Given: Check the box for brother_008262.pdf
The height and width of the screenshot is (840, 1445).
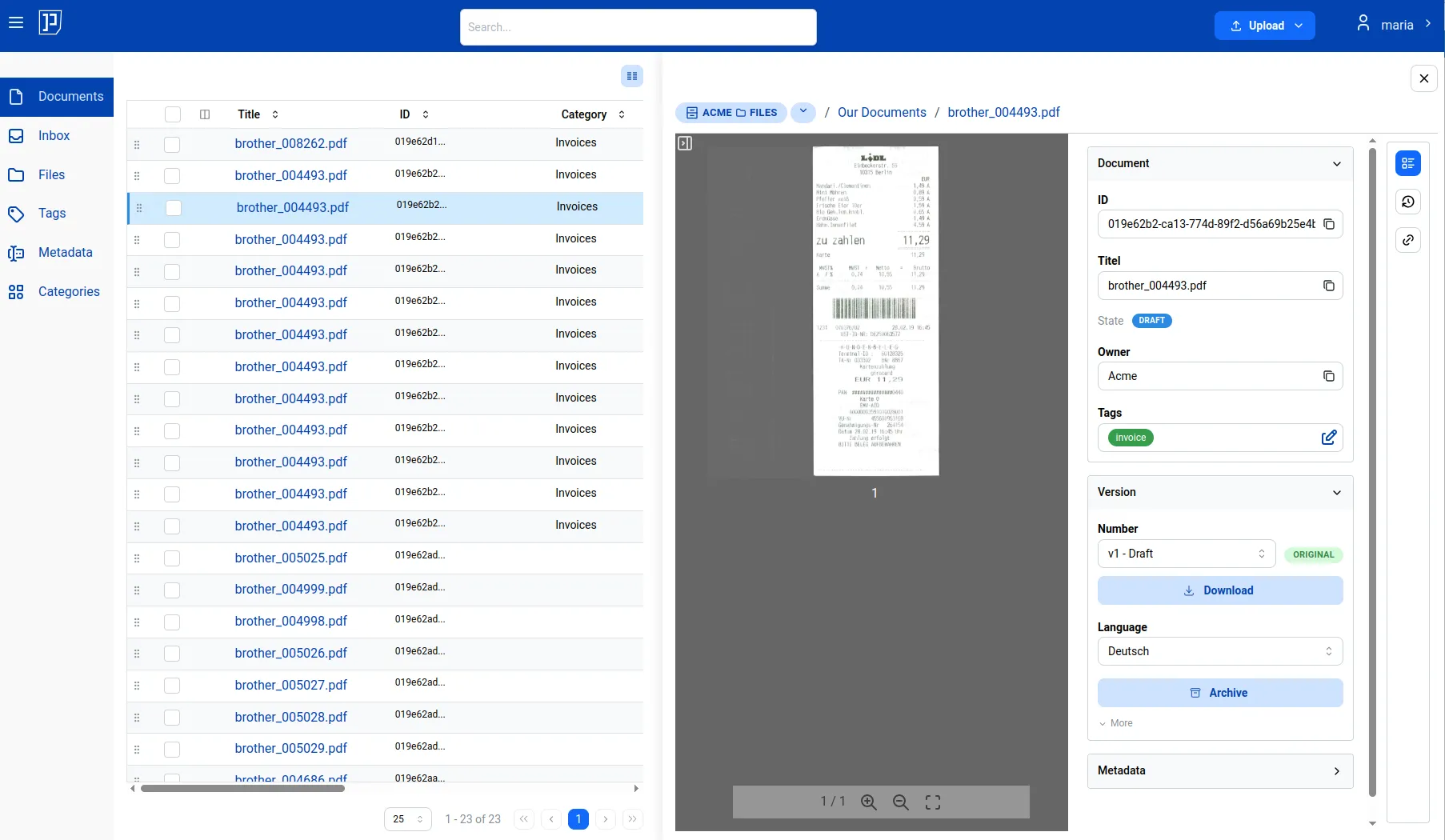Looking at the screenshot, I should tap(172, 145).
